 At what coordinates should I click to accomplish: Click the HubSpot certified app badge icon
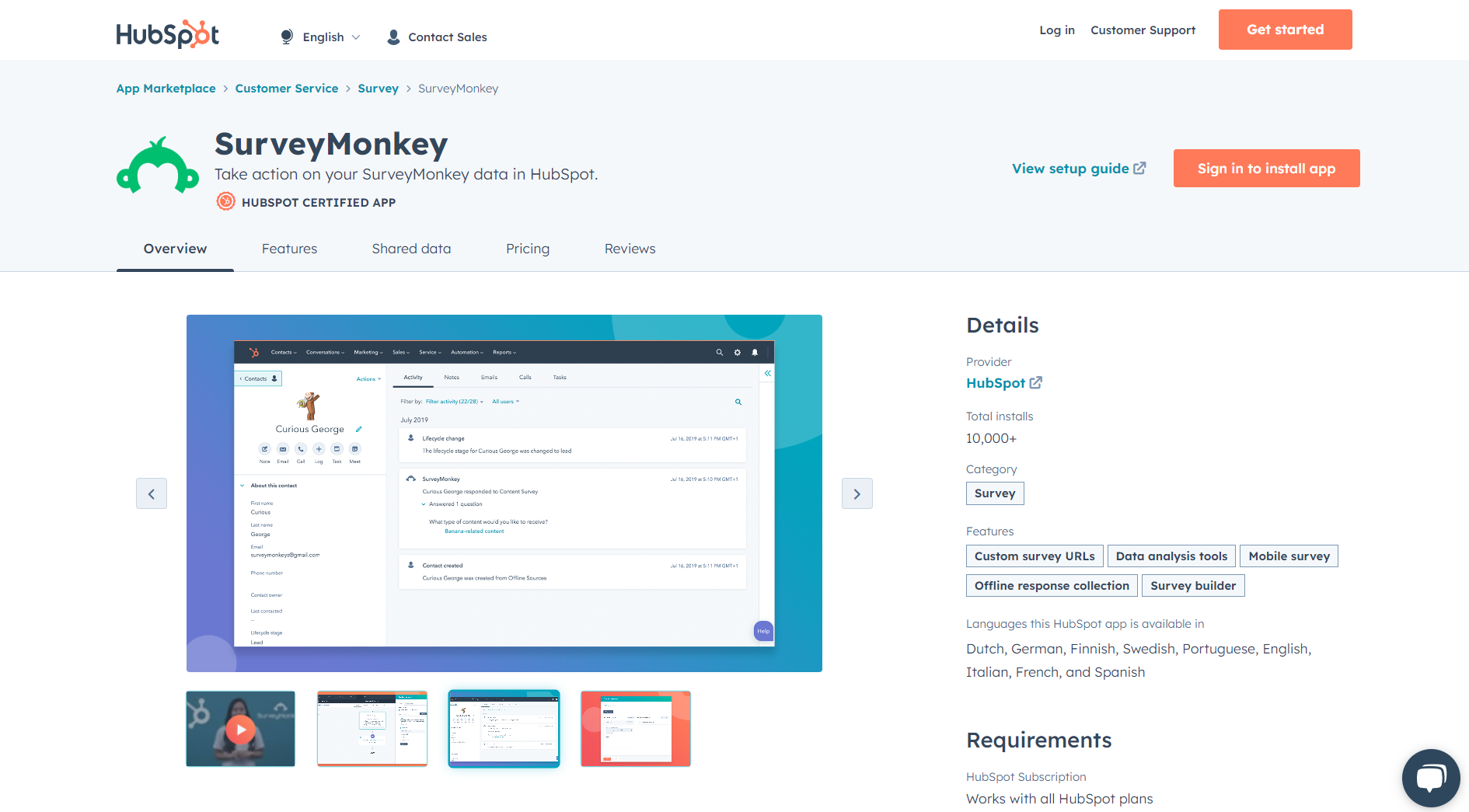(x=225, y=202)
